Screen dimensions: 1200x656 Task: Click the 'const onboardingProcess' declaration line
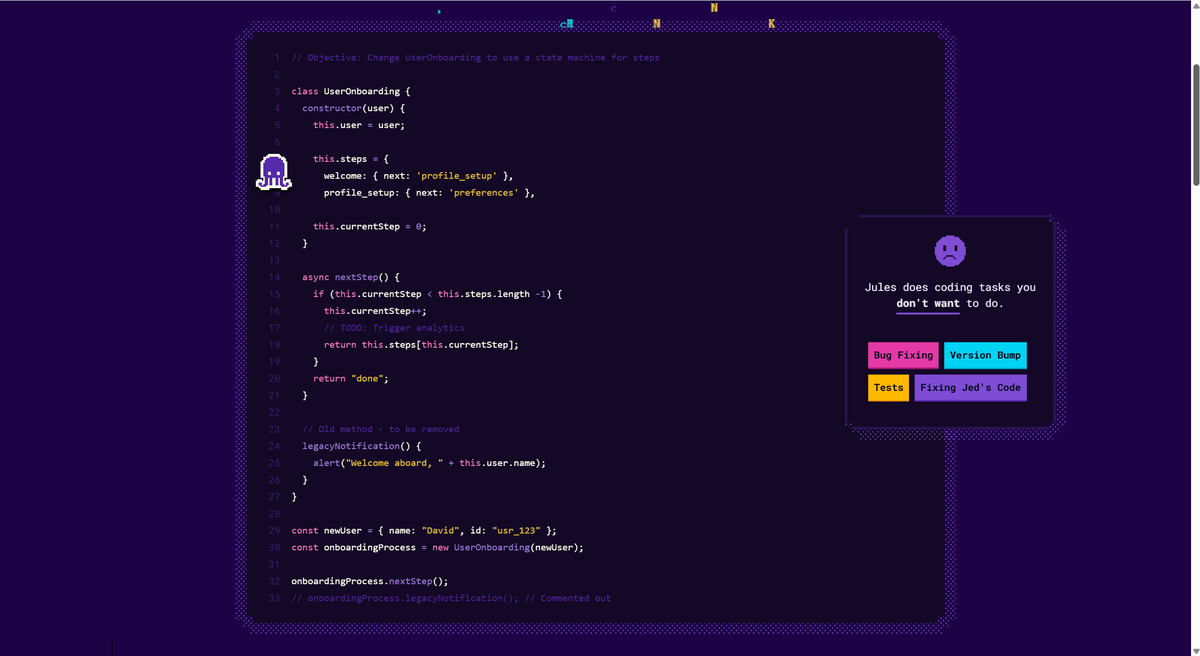pyautogui.click(x=437, y=548)
